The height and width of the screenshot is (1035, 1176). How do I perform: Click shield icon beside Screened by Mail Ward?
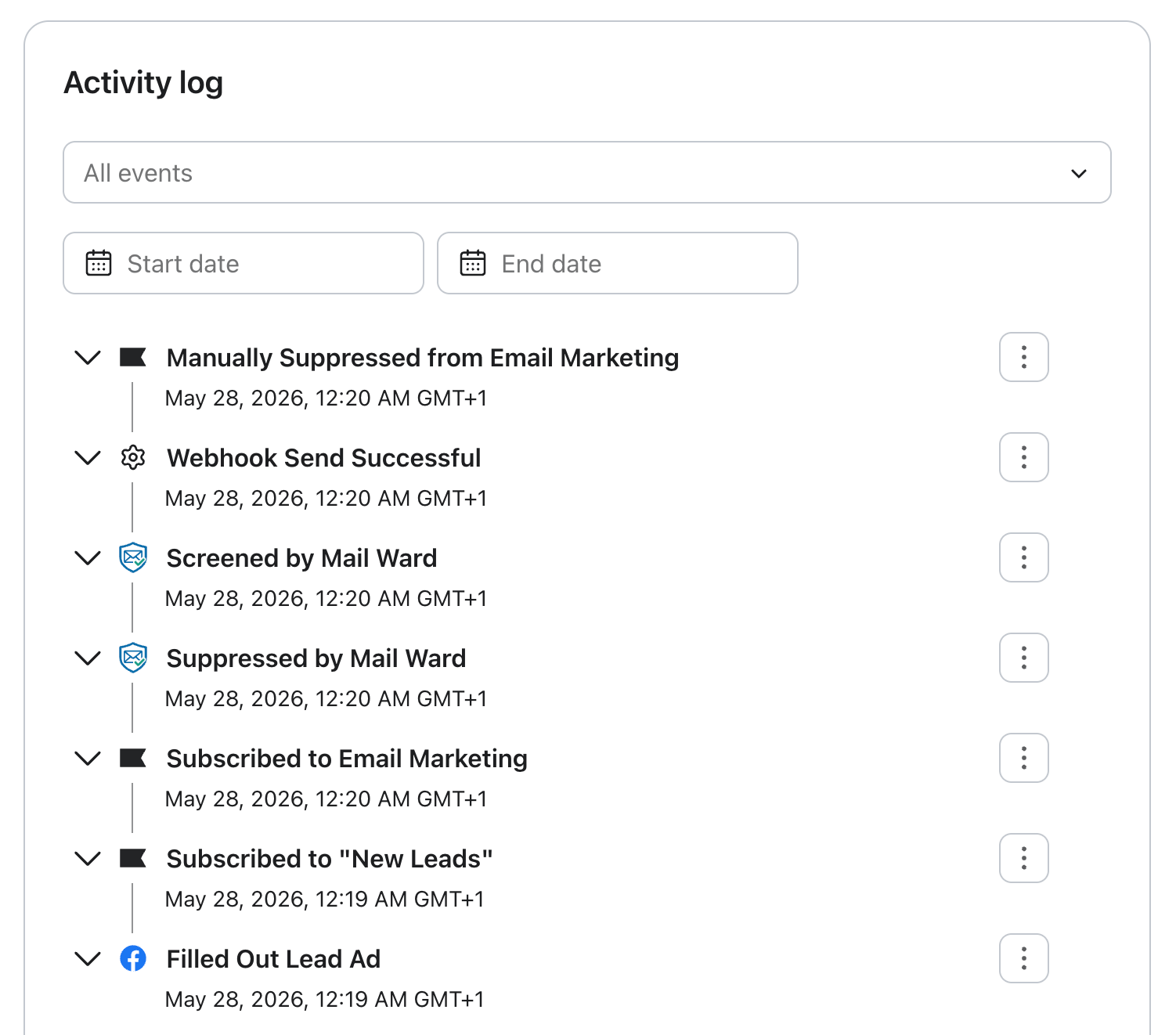[x=133, y=557]
